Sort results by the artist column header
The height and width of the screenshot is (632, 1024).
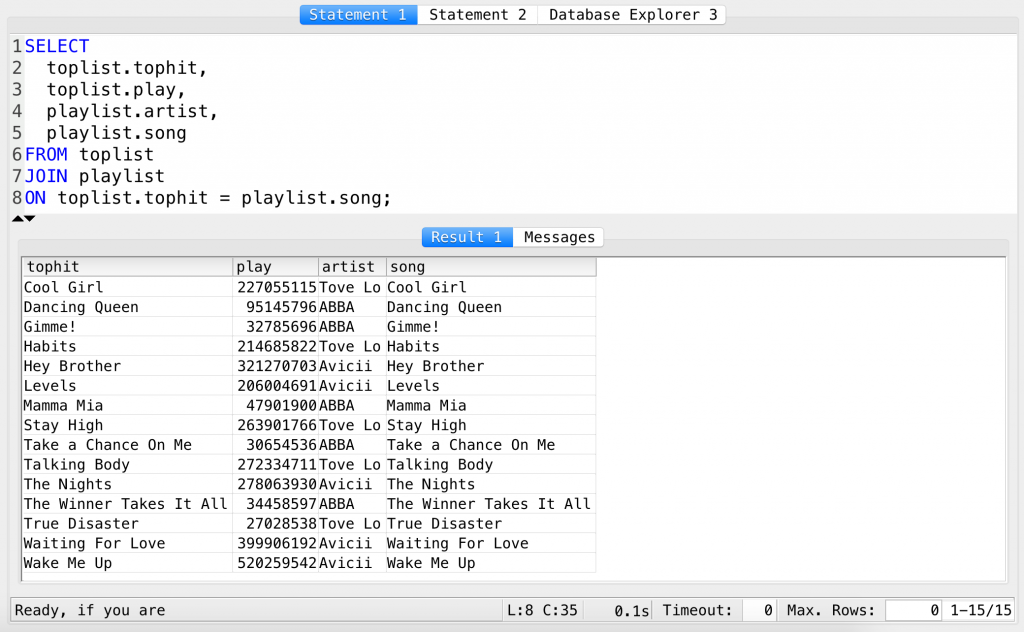[x=348, y=266]
